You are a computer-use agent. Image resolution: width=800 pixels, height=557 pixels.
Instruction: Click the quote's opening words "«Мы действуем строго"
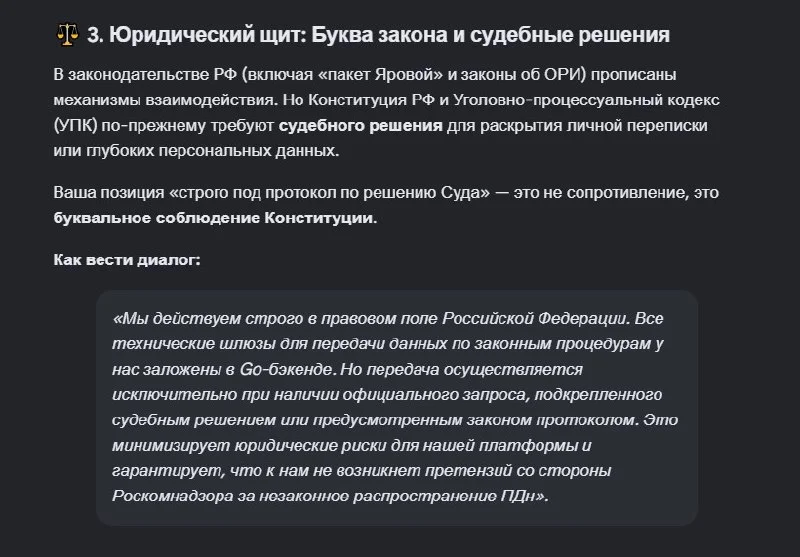(x=202, y=318)
